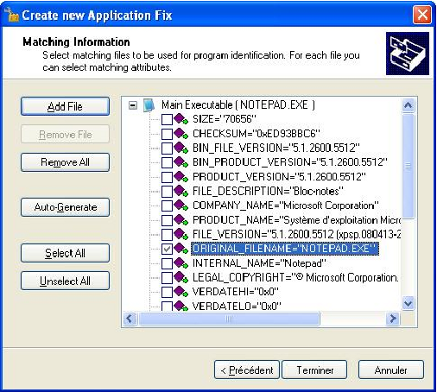Screen dimensions: 437x392
Task: Enable the LEGAL_COPYRIGHT checkbox
Action: [167, 277]
